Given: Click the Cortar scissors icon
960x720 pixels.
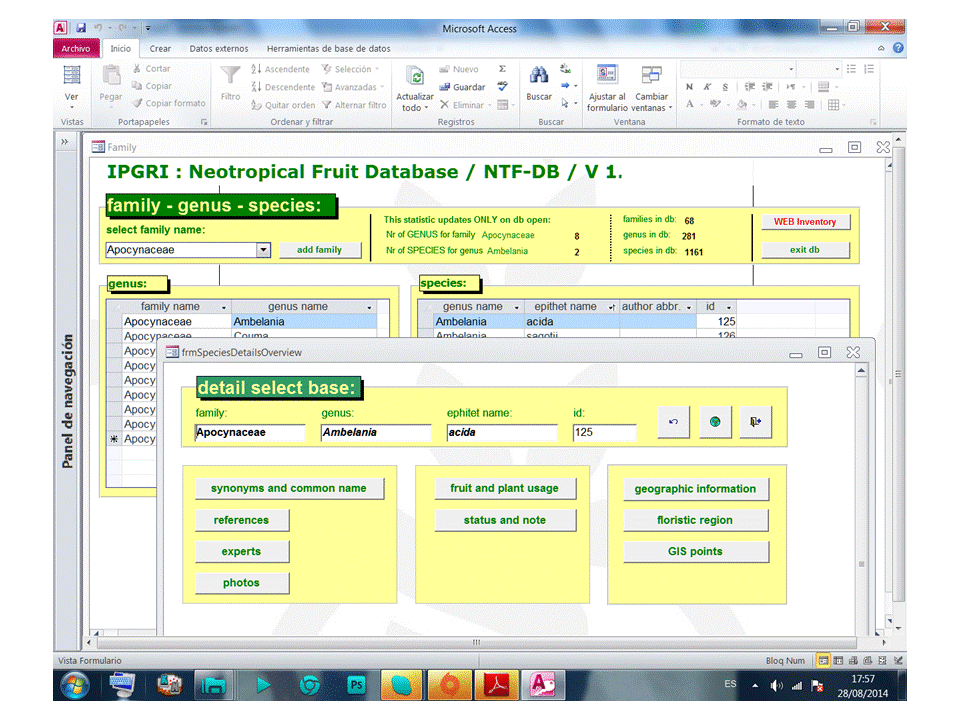Looking at the screenshot, I should pyautogui.click(x=137, y=69).
